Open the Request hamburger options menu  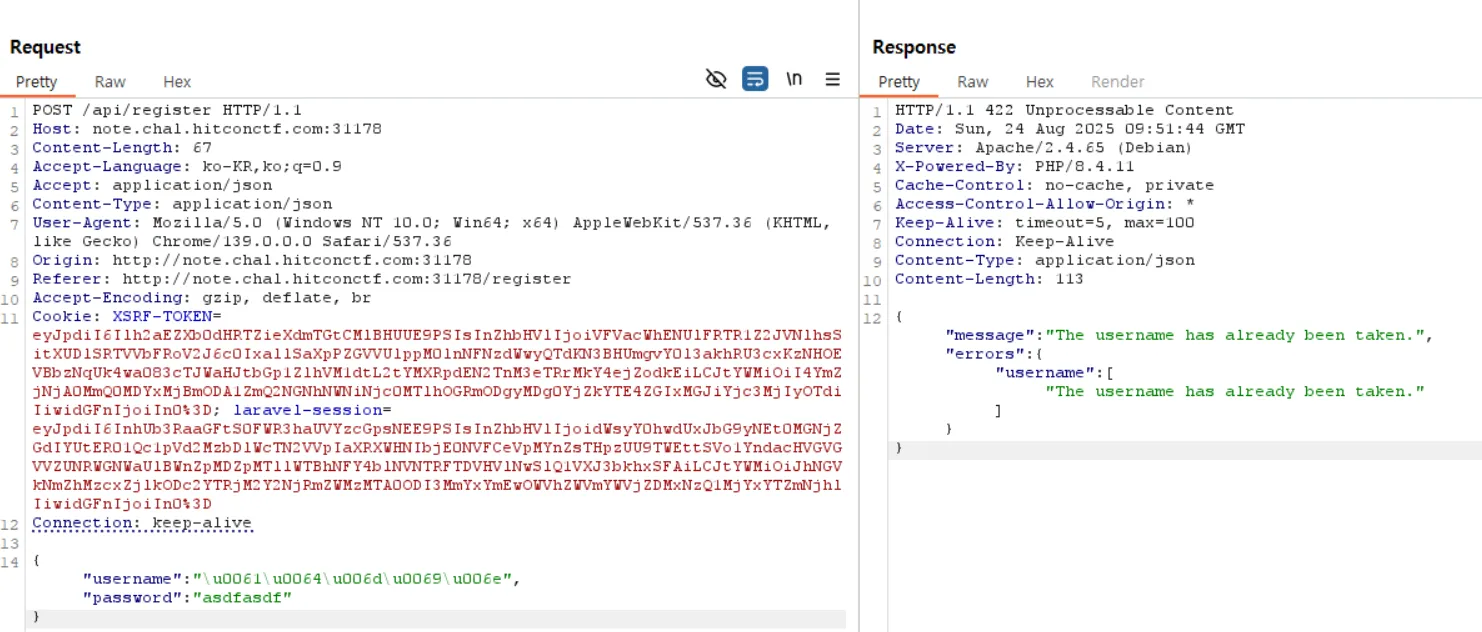832,79
